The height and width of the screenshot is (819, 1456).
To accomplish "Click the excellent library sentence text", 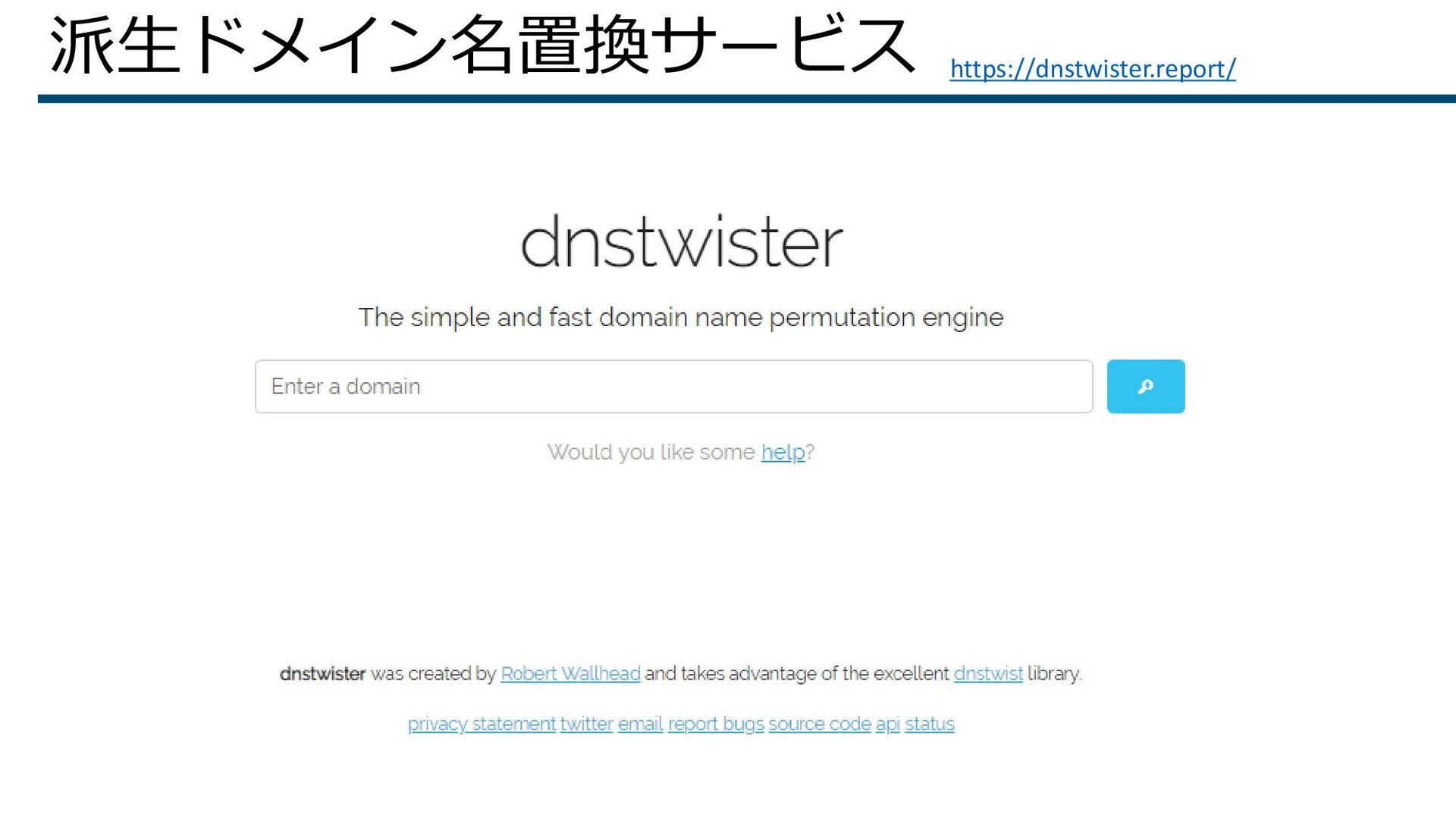I will (796, 673).
